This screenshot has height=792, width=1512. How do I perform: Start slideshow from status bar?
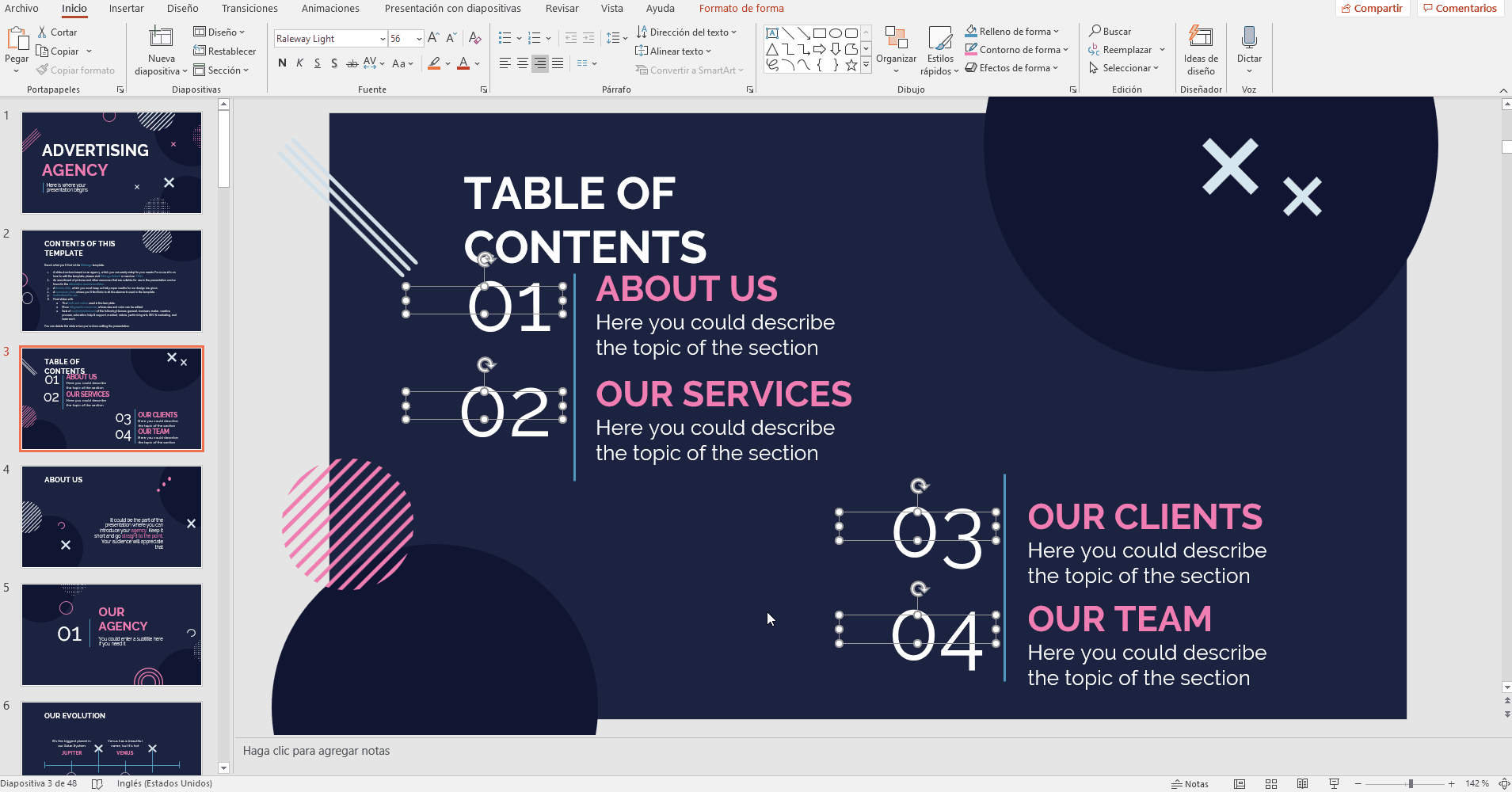[1335, 784]
